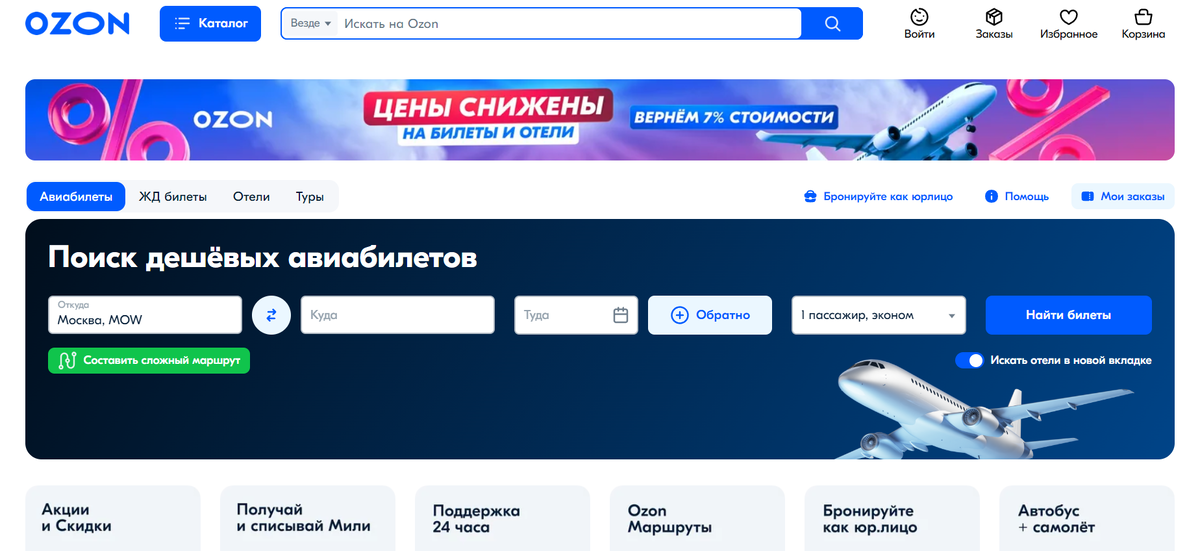Open the Акции и Скидки card

(113, 518)
